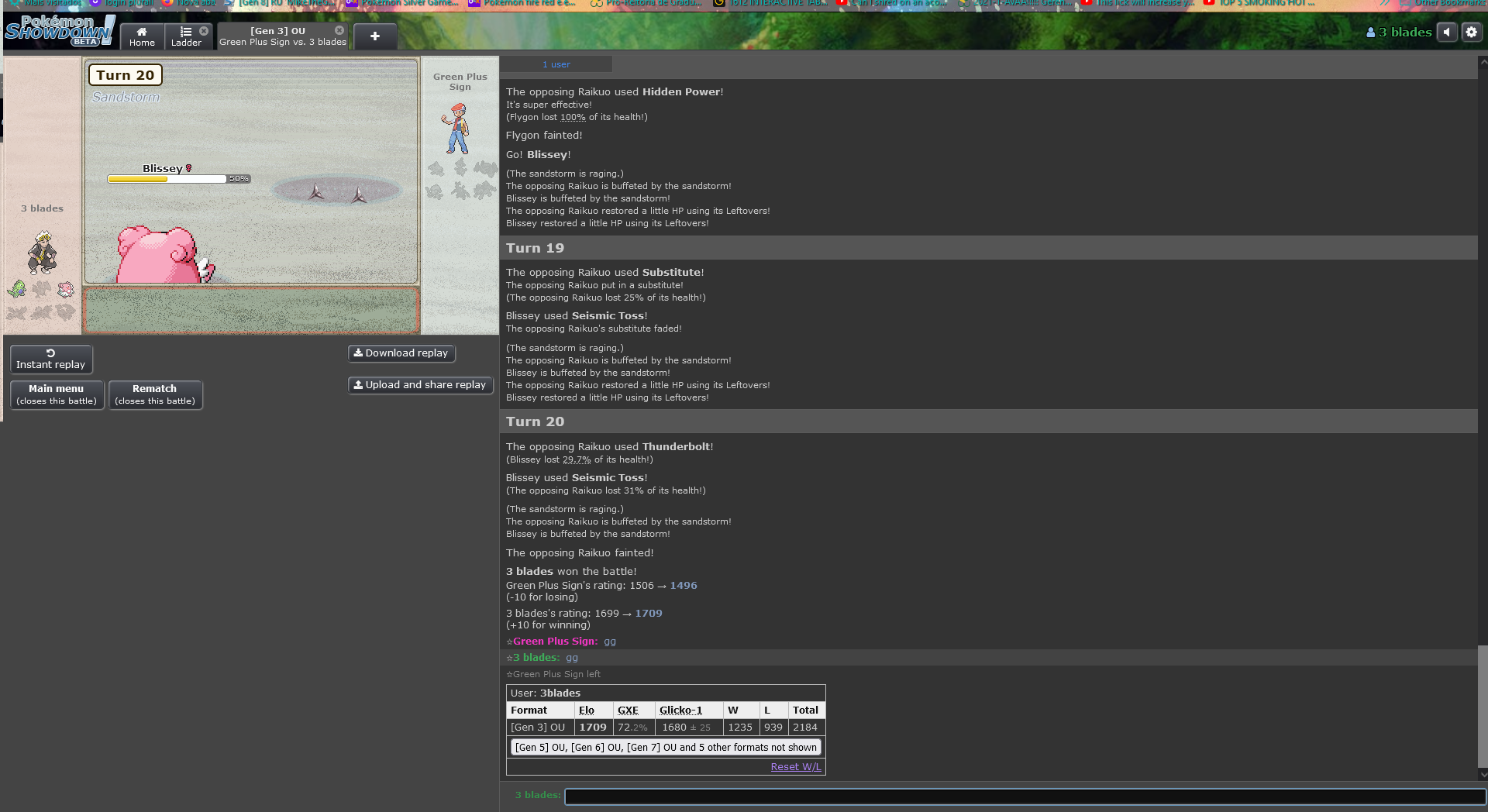The image size is (1488, 812).
Task: Click the chat log scrollbar thumb
Action: [x=1483, y=706]
